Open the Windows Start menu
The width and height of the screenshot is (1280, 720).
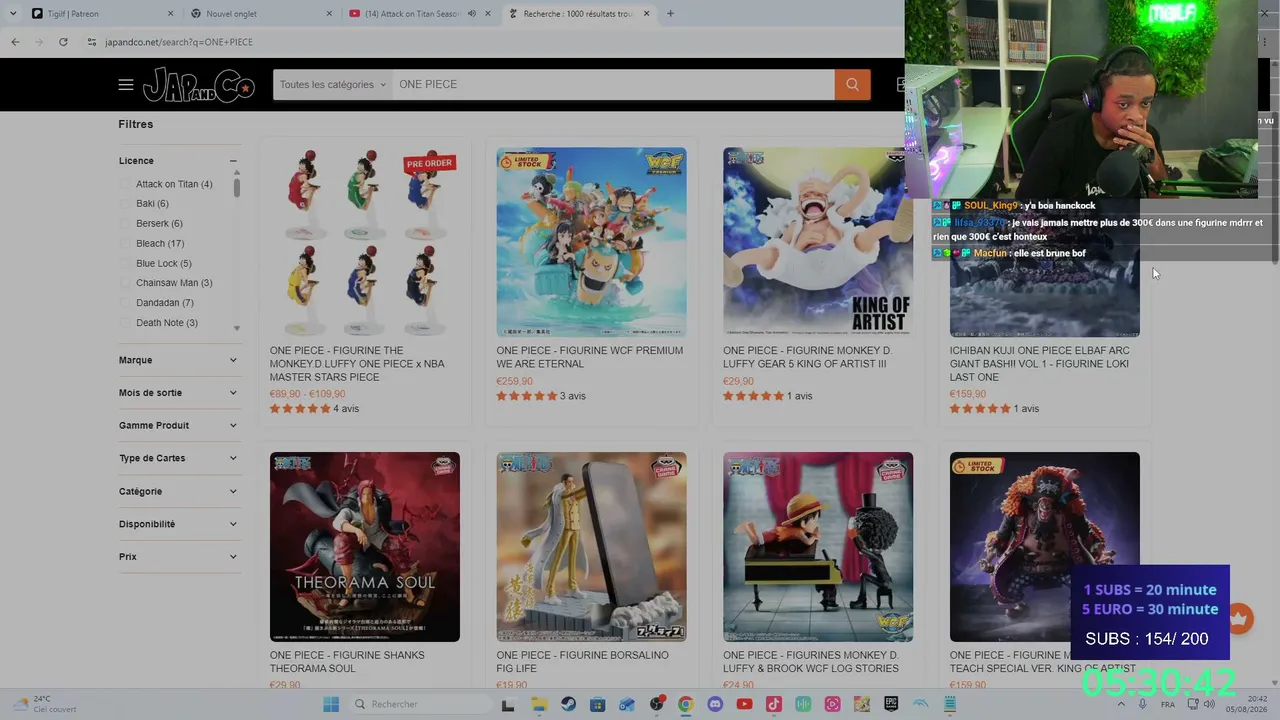331,704
